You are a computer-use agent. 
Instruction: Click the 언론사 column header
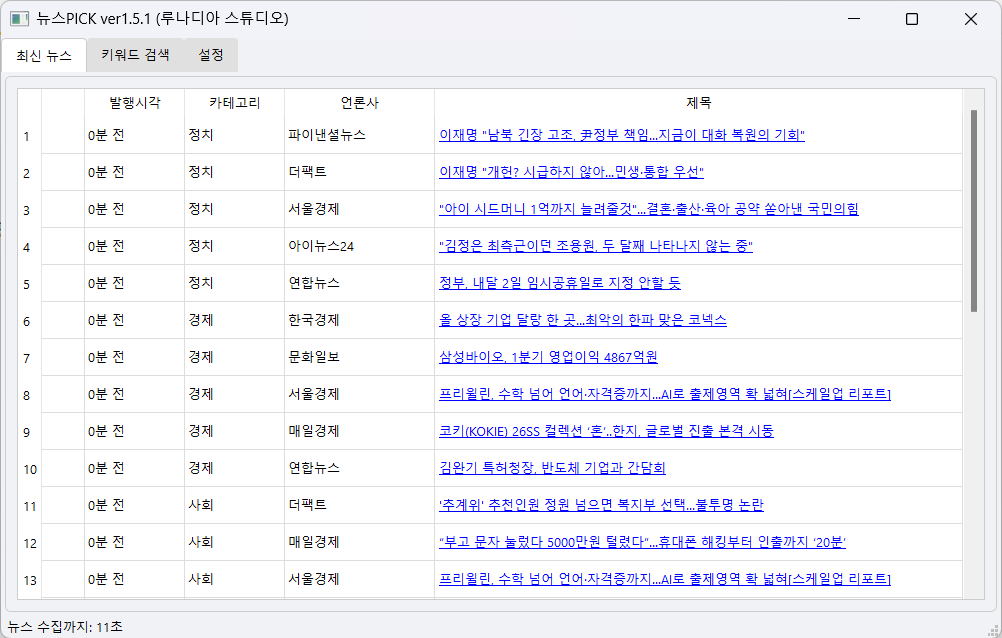click(x=359, y=103)
